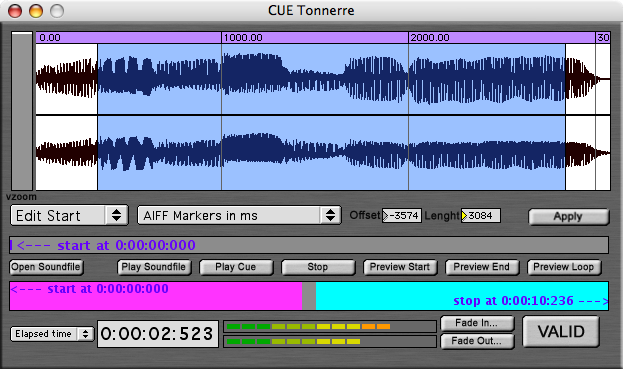Click the Lenght value field
The image size is (623, 369).
click(480, 215)
